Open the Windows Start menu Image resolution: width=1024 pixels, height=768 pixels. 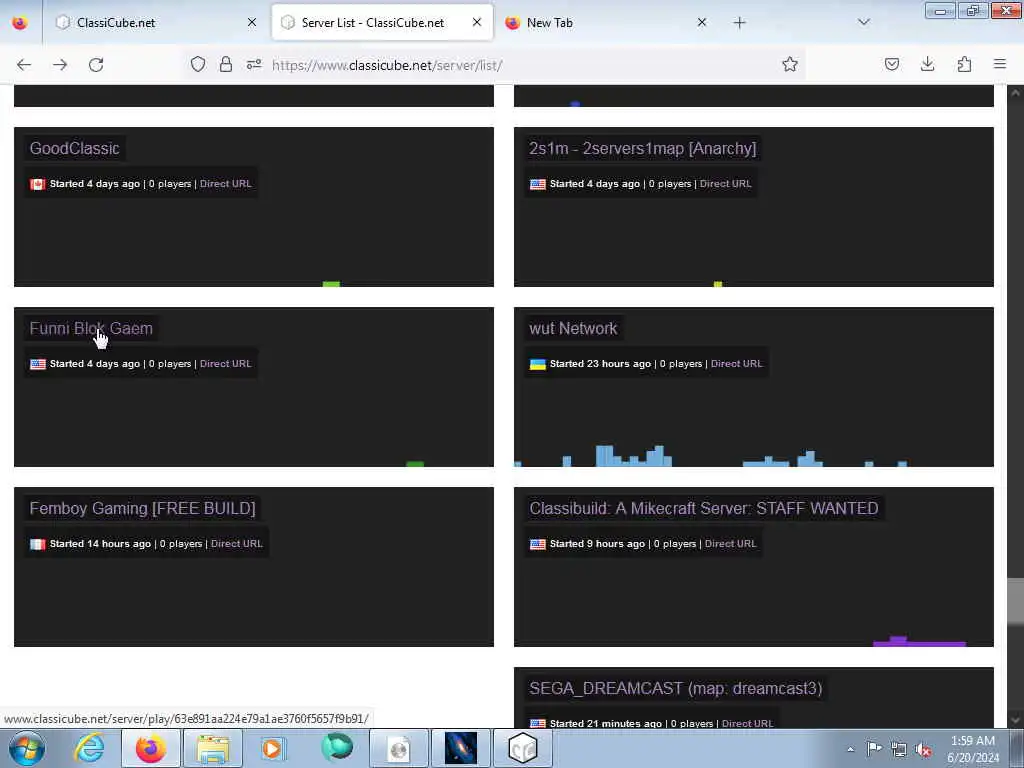point(27,748)
